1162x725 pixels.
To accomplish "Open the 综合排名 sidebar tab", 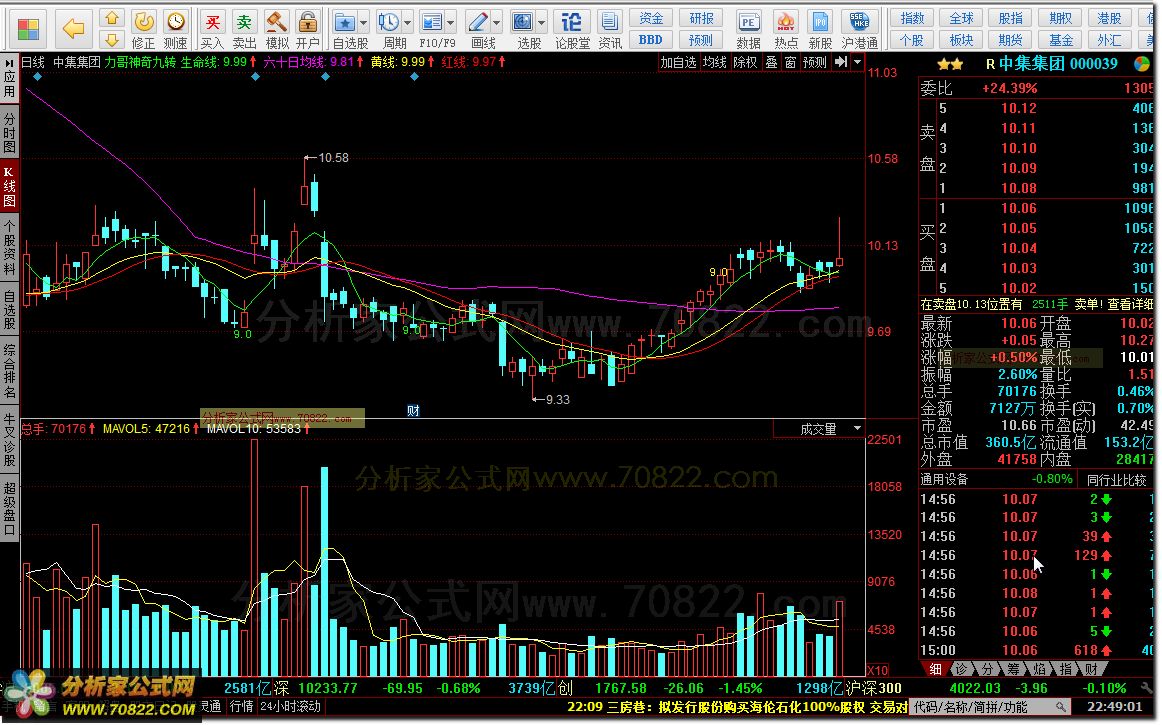I will 9,370.
